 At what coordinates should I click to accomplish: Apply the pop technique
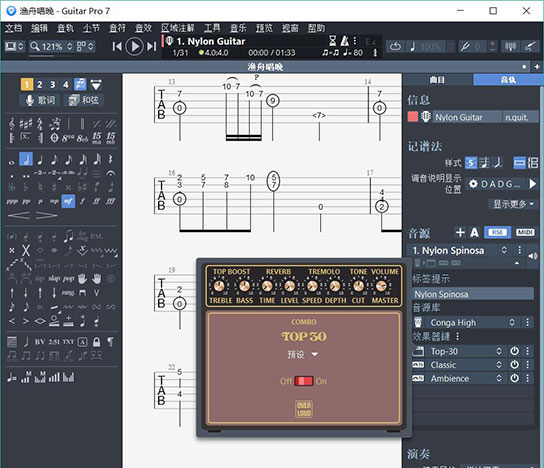pyautogui.click(x=68, y=278)
